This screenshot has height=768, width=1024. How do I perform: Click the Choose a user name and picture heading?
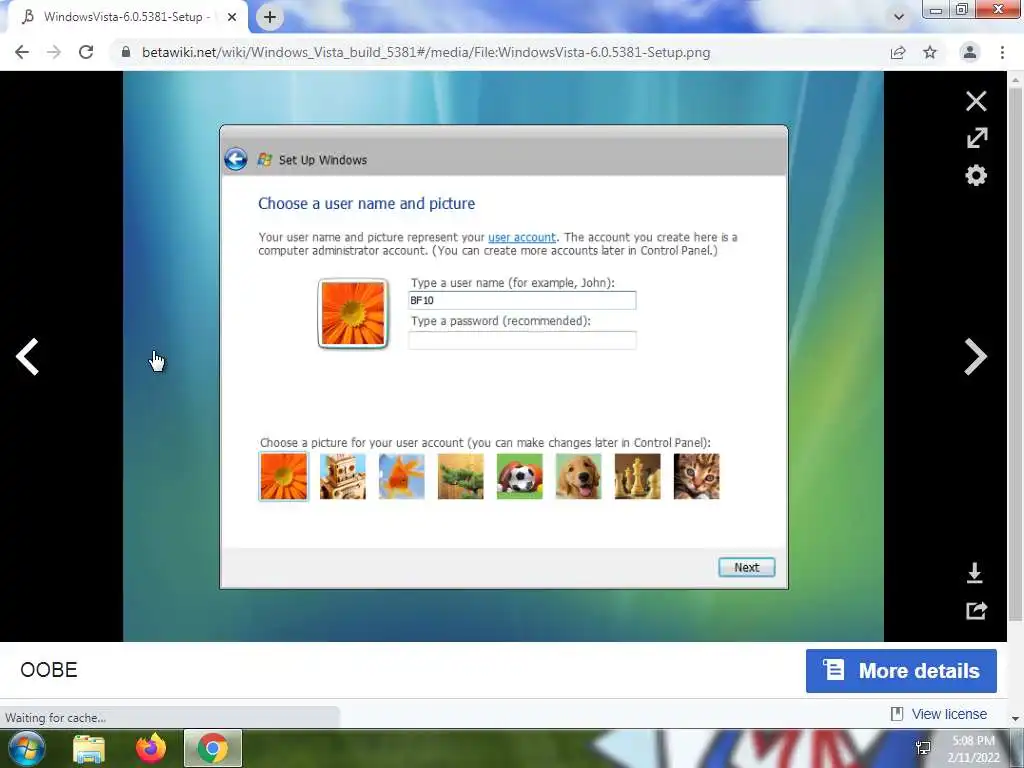[366, 204]
